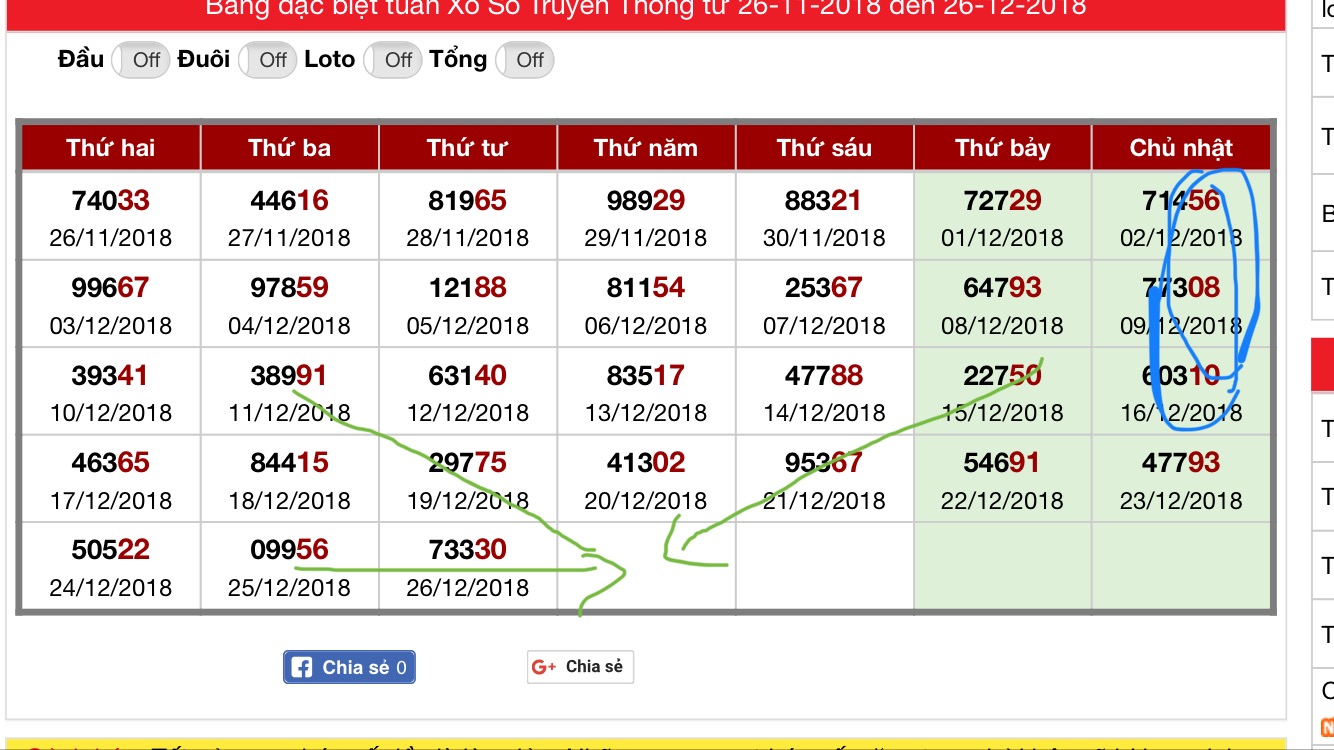Toggle the Đầu switch on

tap(139, 60)
